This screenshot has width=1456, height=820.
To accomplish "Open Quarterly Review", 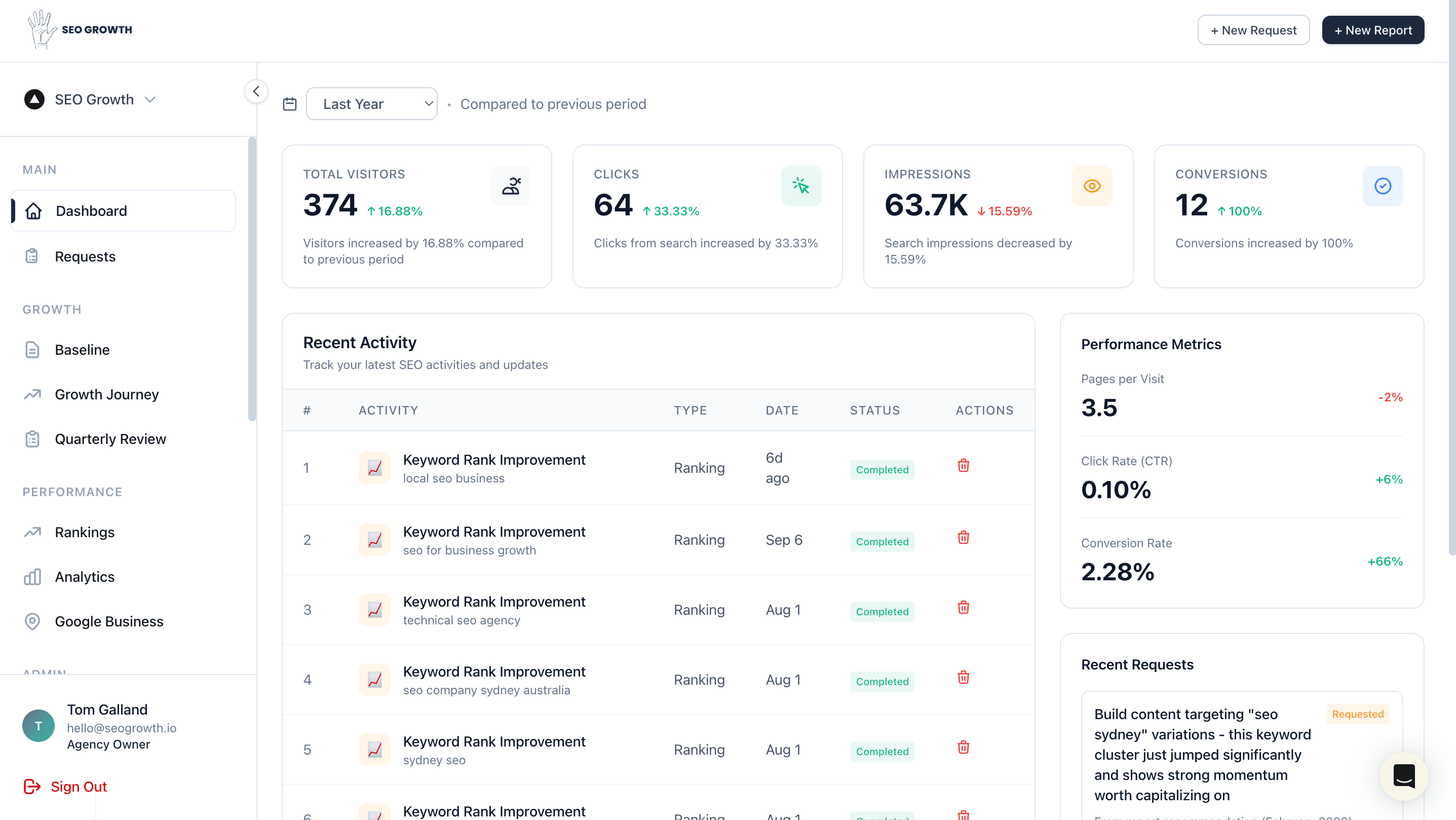I will tap(123, 439).
